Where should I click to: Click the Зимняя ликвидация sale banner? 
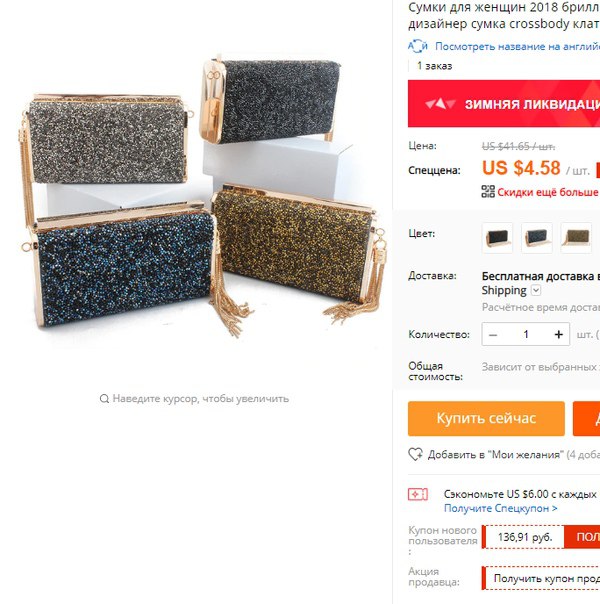[504, 104]
